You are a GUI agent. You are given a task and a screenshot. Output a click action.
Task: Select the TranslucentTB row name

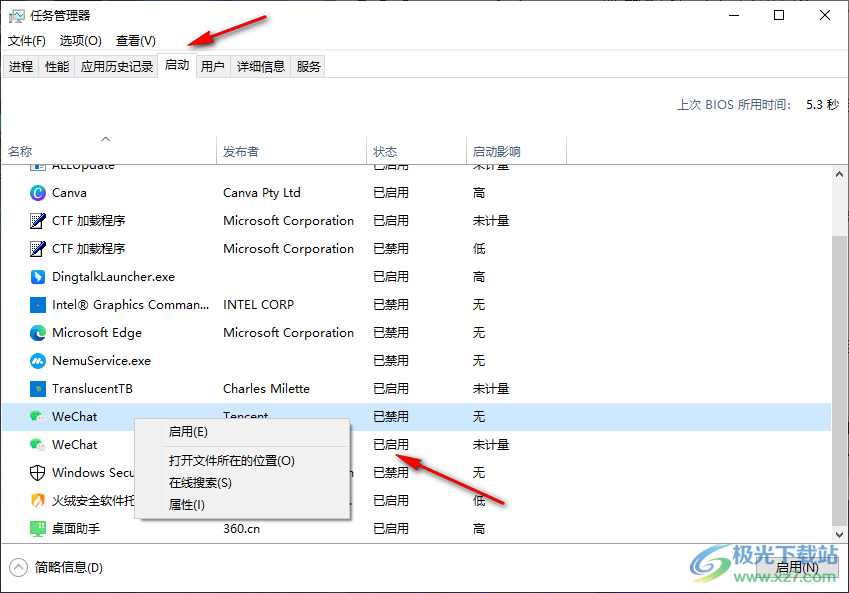(92, 389)
